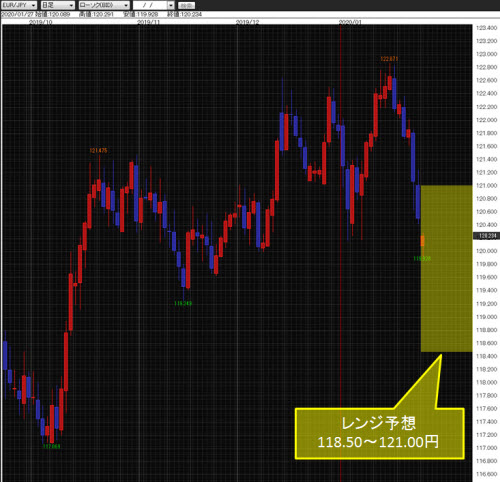Click the red vertical cursor line
This screenshot has height=482, width=500.
pyautogui.click(x=340, y=253)
